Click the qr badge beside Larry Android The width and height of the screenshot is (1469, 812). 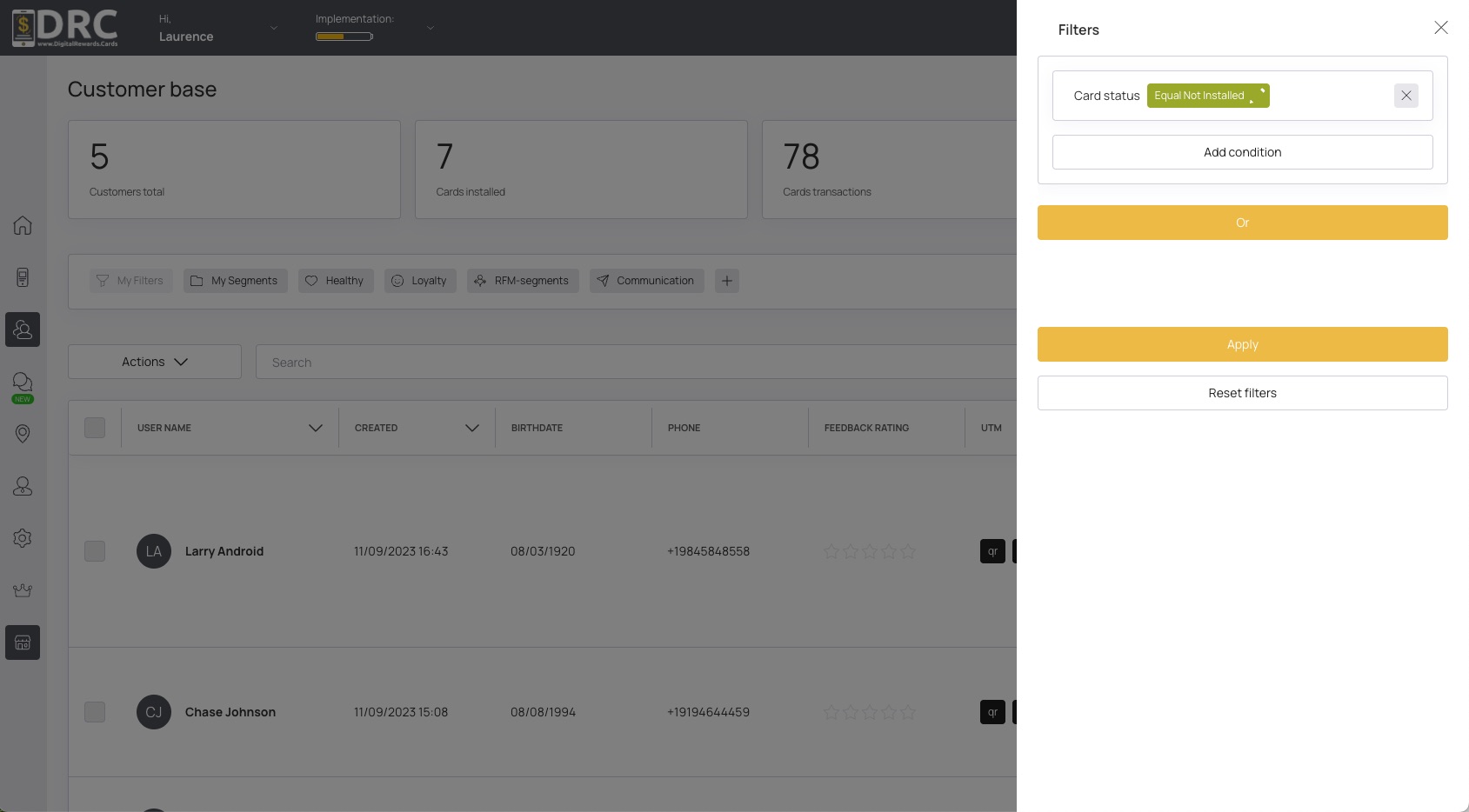point(992,551)
